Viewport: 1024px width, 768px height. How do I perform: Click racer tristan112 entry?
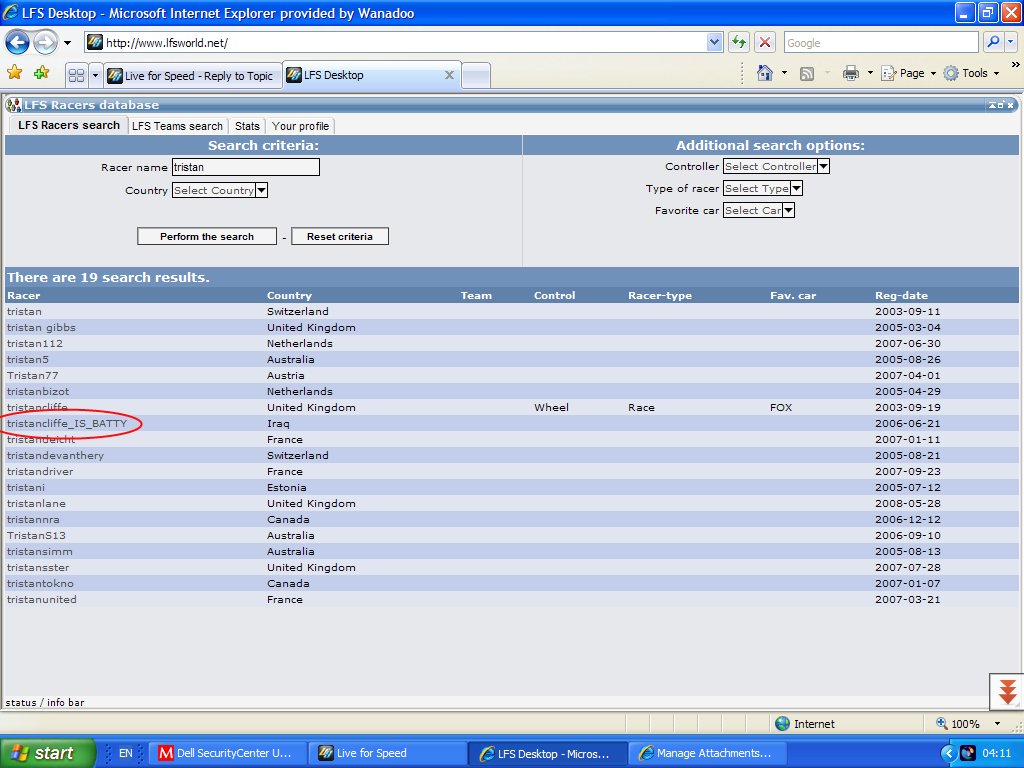click(35, 344)
